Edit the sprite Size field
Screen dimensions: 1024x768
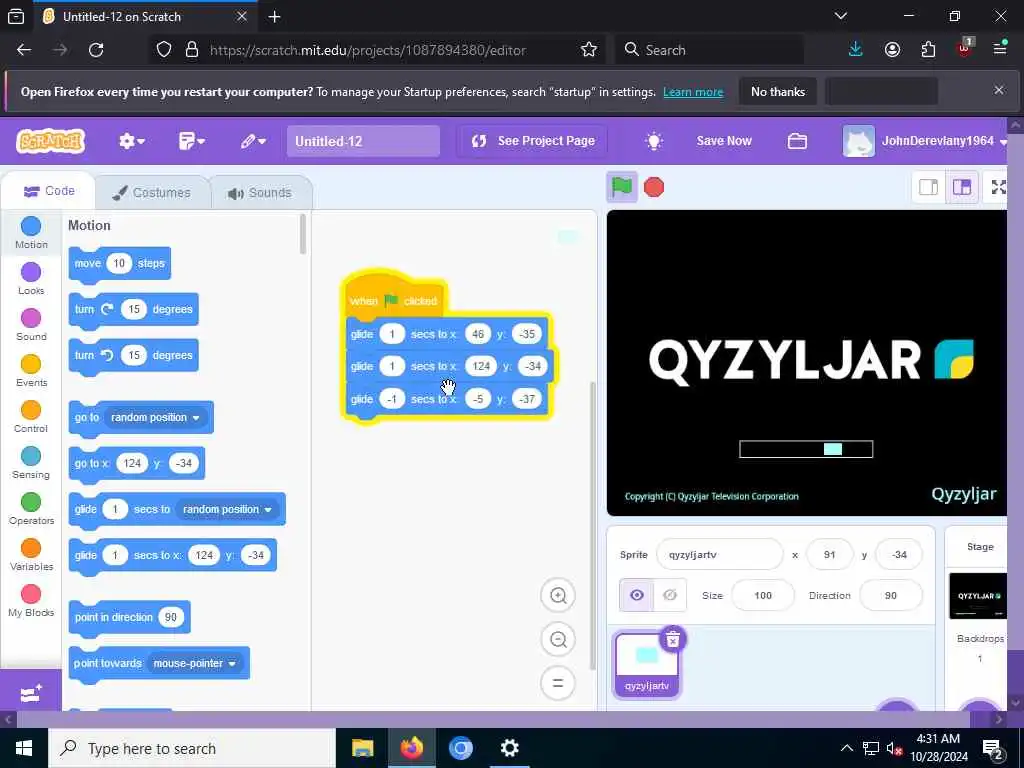(762, 596)
